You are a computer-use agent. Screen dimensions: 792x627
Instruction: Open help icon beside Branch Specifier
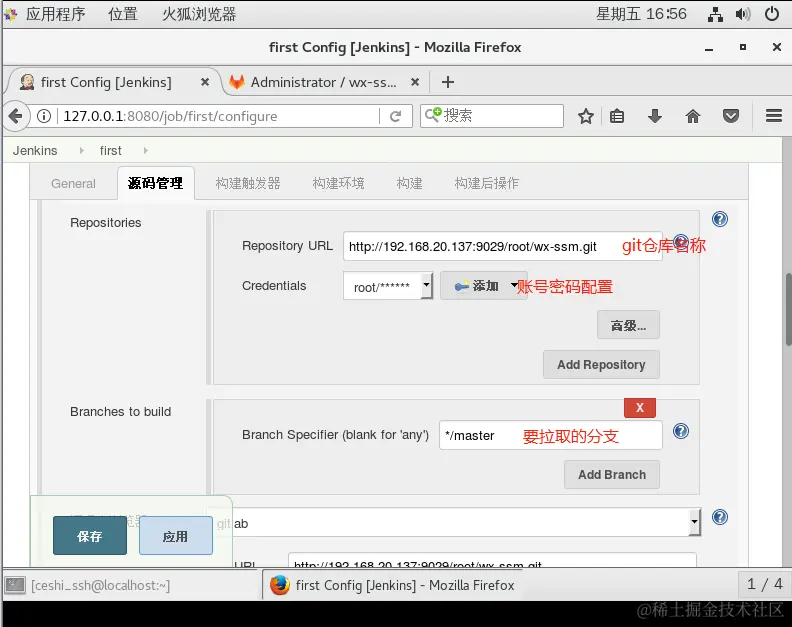coord(681,431)
